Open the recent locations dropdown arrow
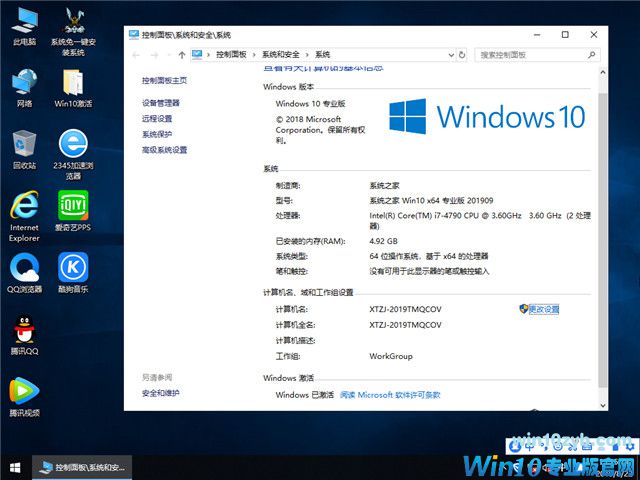 [x=169, y=55]
